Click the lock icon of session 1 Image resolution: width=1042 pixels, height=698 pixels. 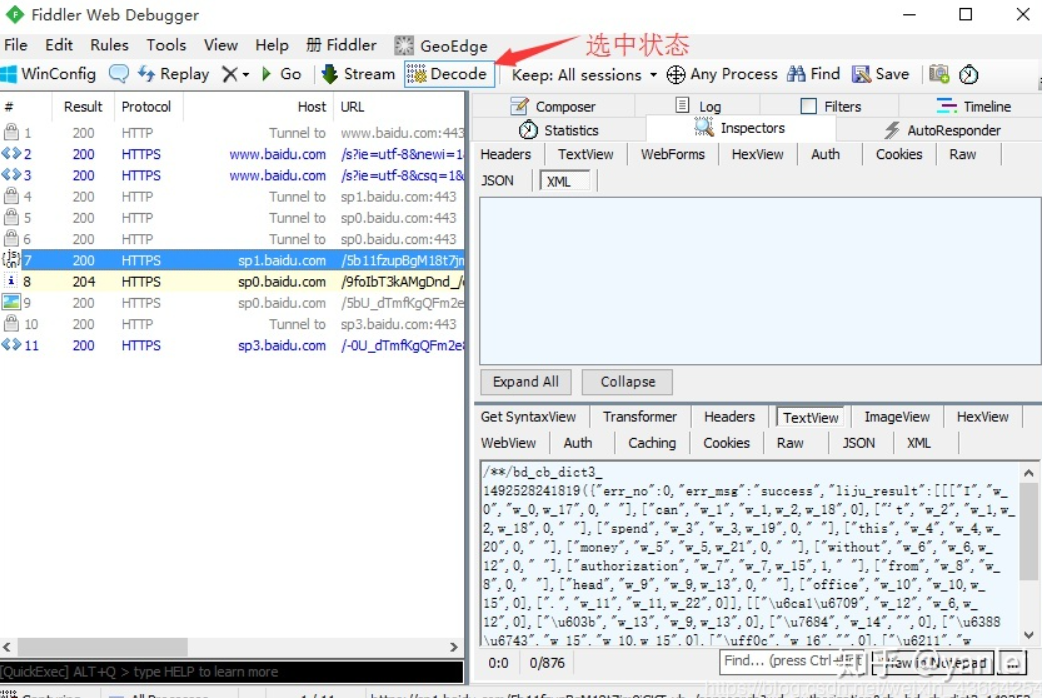tap(11, 132)
